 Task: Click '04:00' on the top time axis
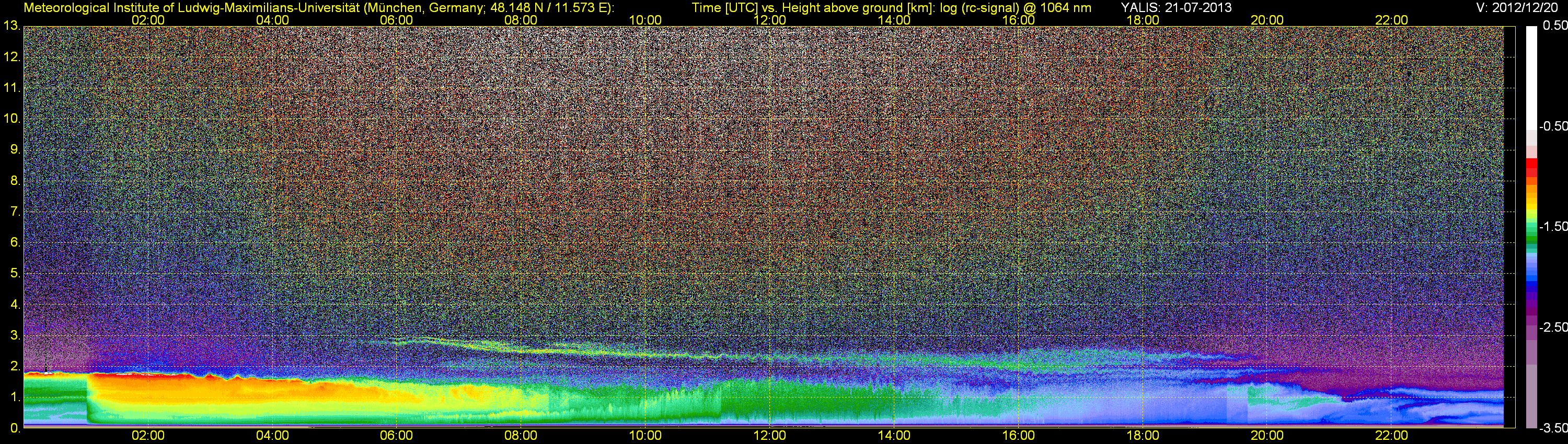[272, 20]
